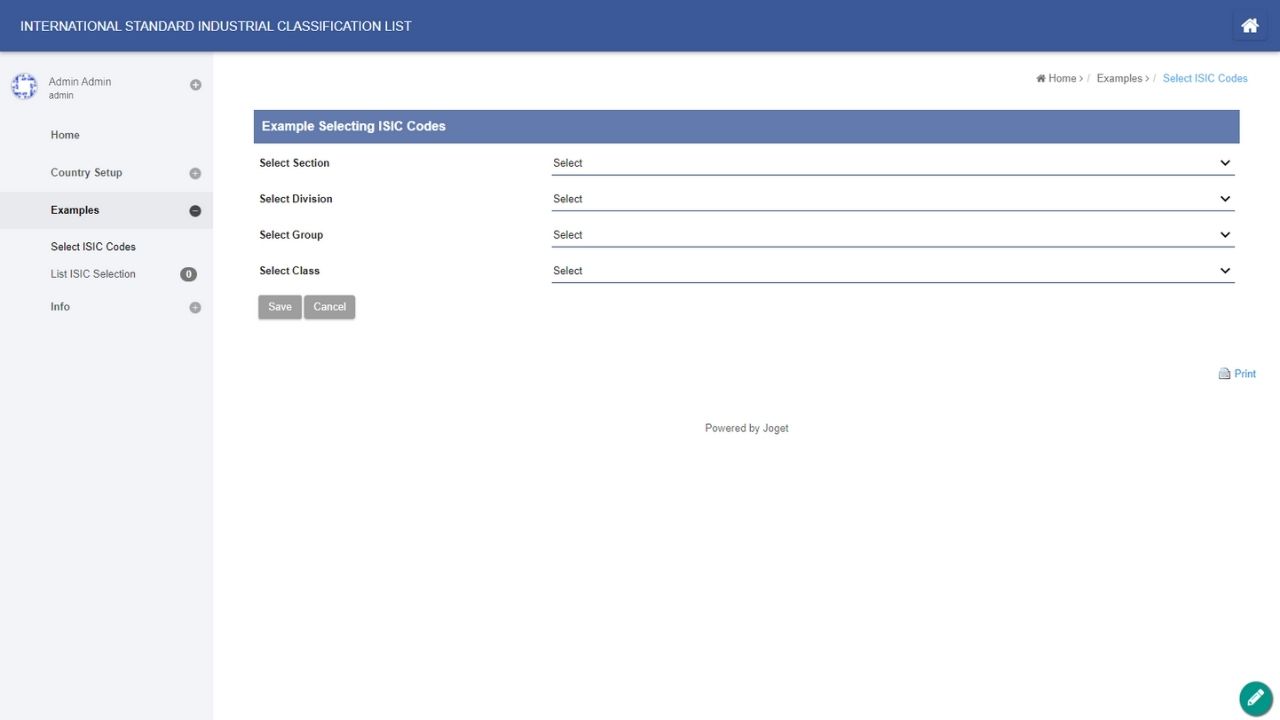Open the Select Section dropdown
1280x720 pixels.
point(892,163)
